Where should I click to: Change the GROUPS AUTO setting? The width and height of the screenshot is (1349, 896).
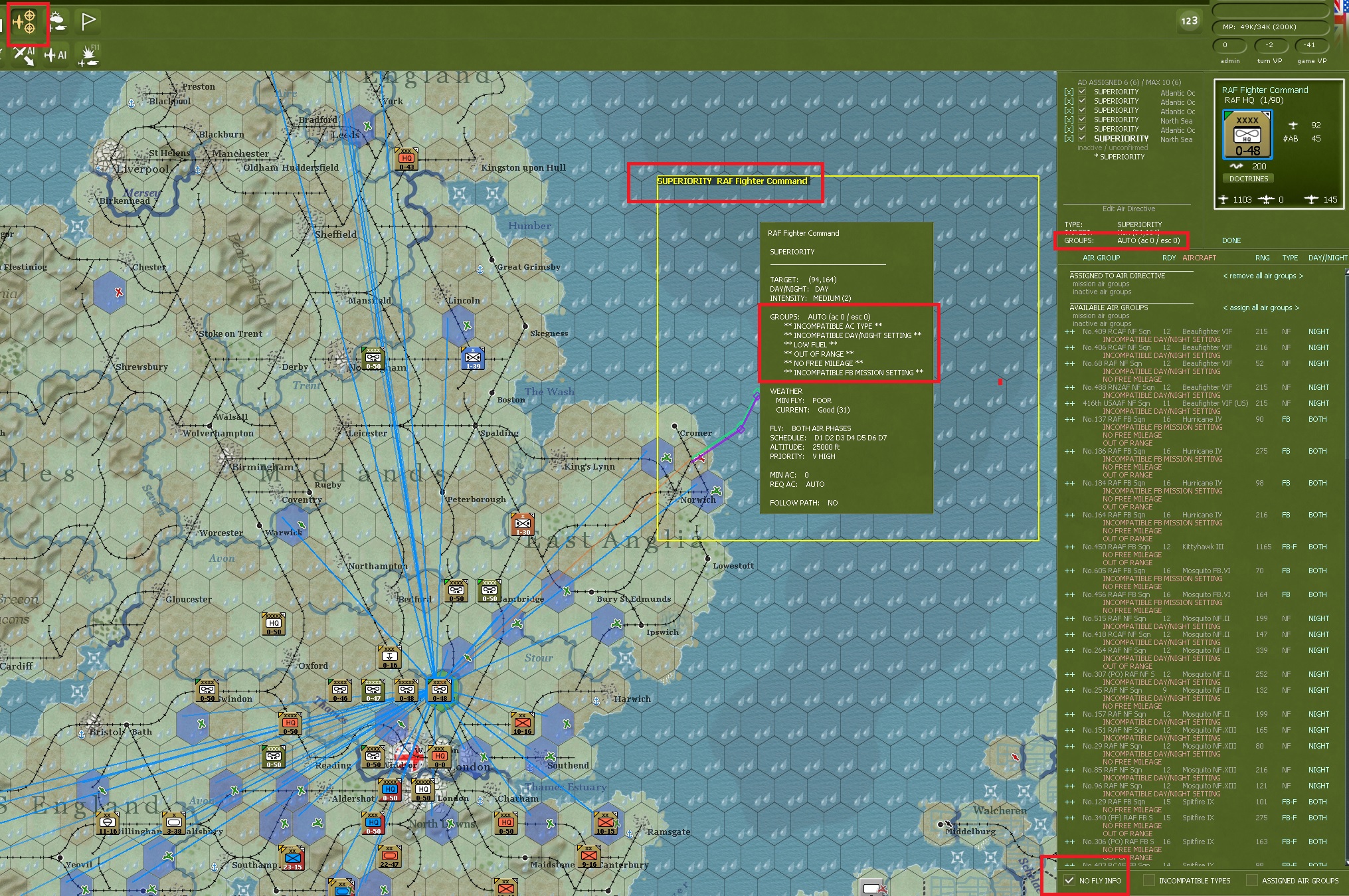[x=1148, y=240]
